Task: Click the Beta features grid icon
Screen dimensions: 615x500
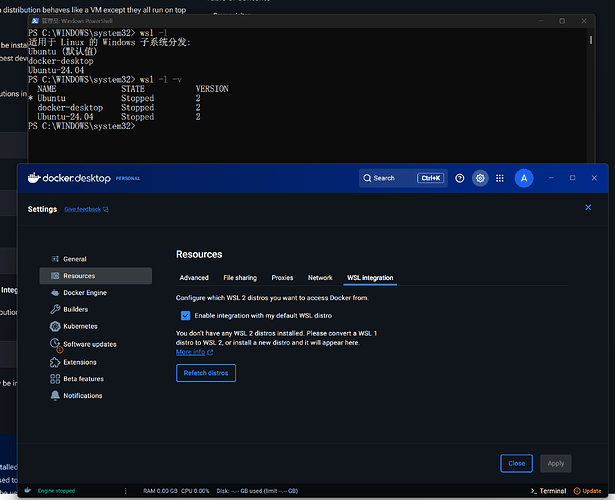Action: [x=55, y=379]
